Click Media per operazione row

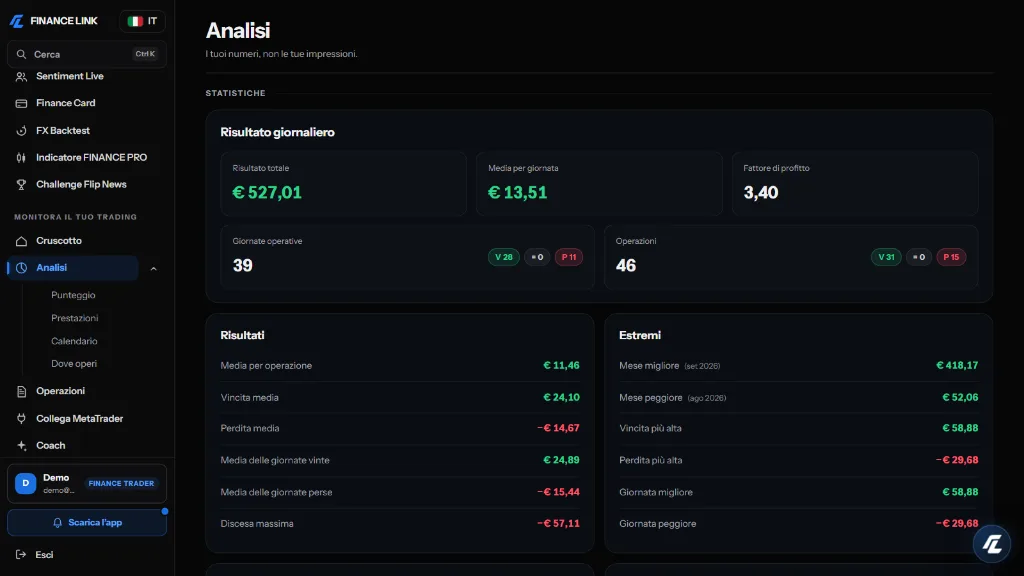400,366
